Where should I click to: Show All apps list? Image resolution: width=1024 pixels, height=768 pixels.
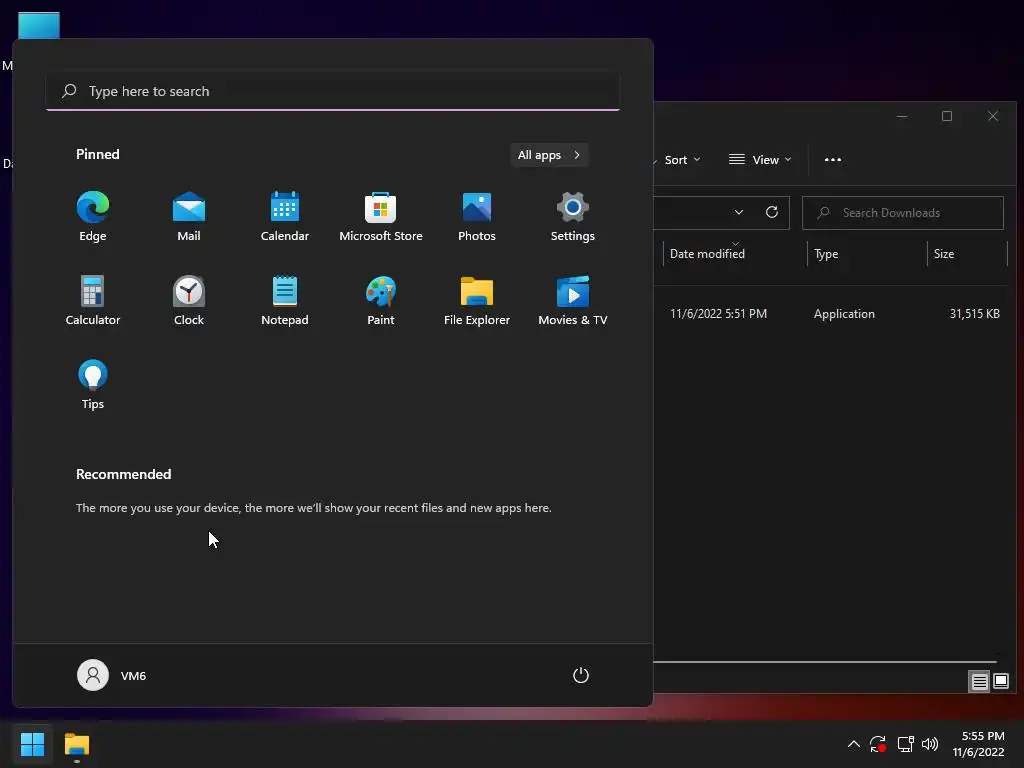549,155
